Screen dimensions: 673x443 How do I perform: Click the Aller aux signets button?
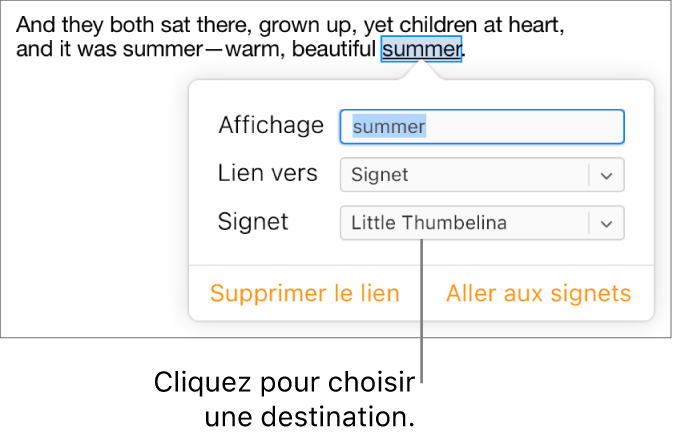coord(538,293)
